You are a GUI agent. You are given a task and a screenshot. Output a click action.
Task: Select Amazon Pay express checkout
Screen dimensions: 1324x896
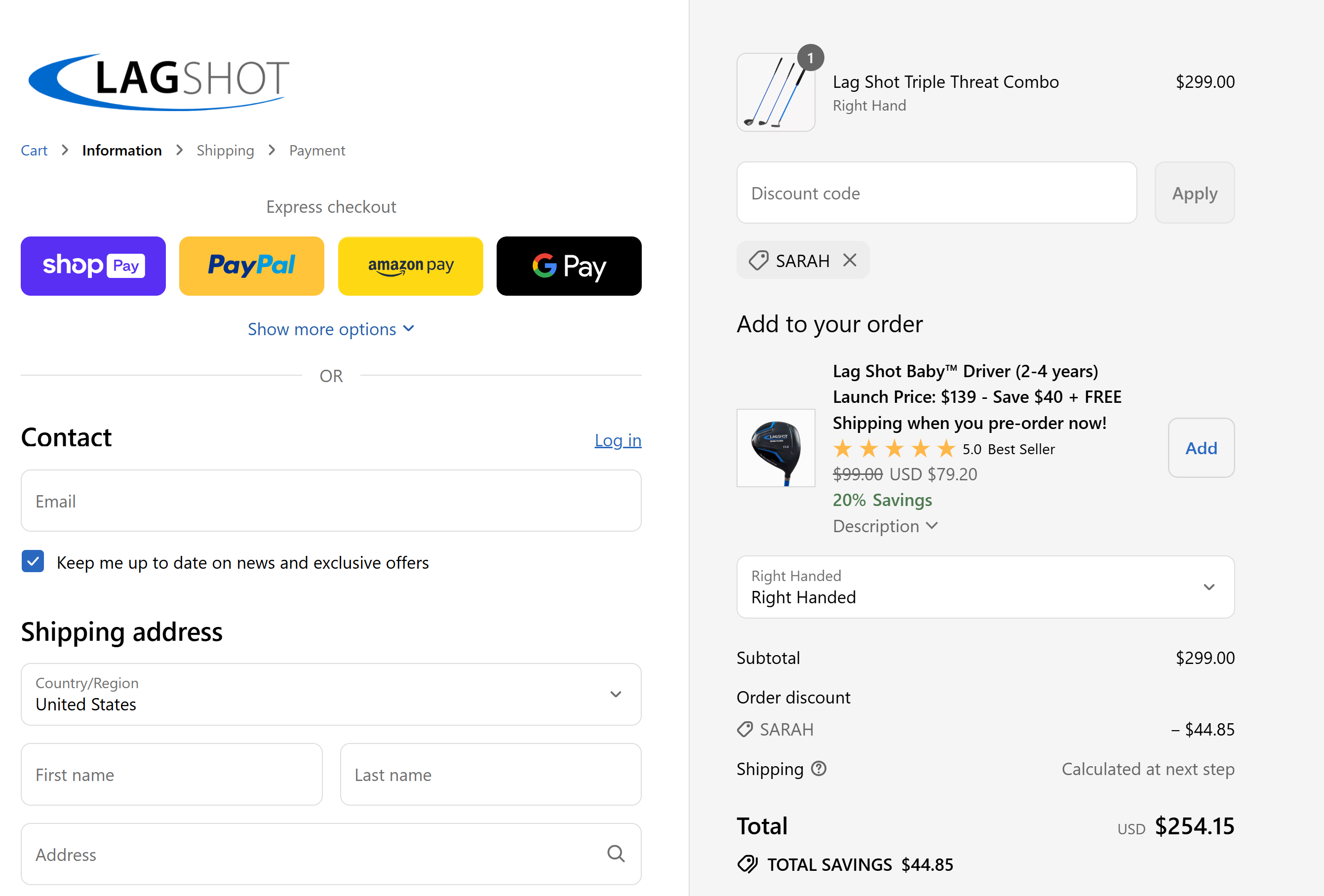point(410,266)
